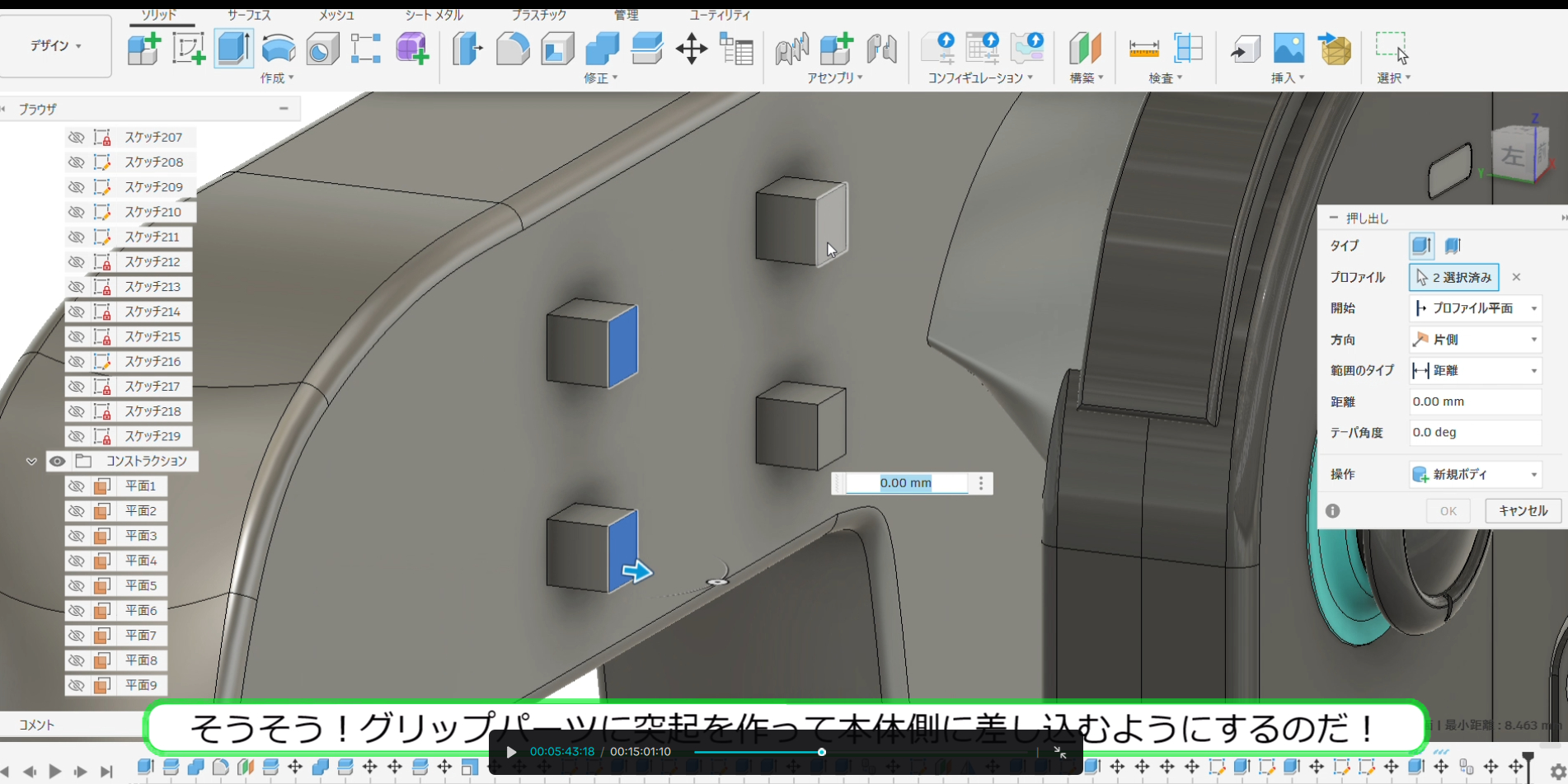Confirm extrude with the OK button
Viewport: 1568px width, 784px height.
click(1448, 511)
